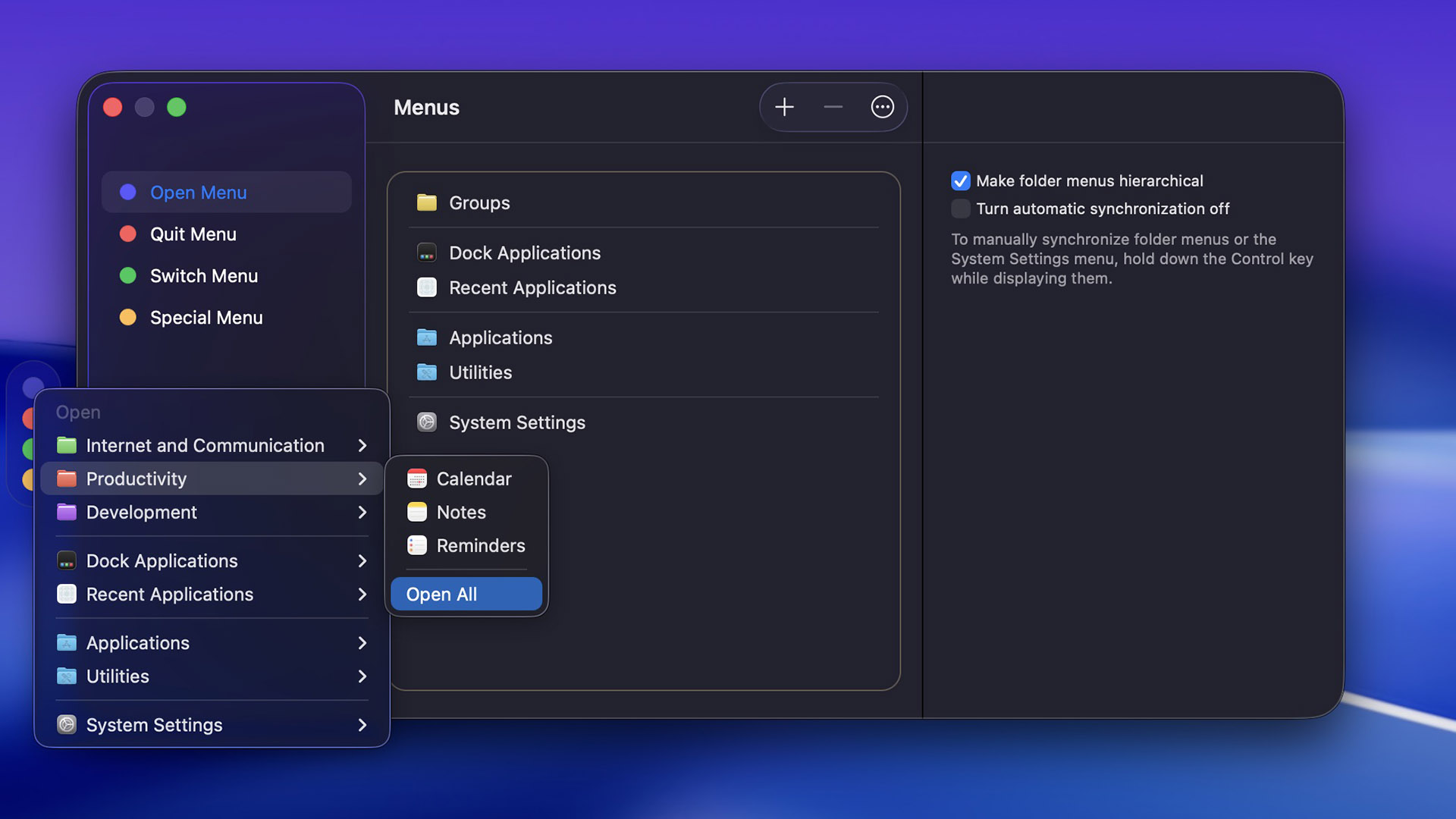Image resolution: width=1456 pixels, height=819 pixels.
Task: Click Dock Applications entry in popup menu
Action: 212,560
